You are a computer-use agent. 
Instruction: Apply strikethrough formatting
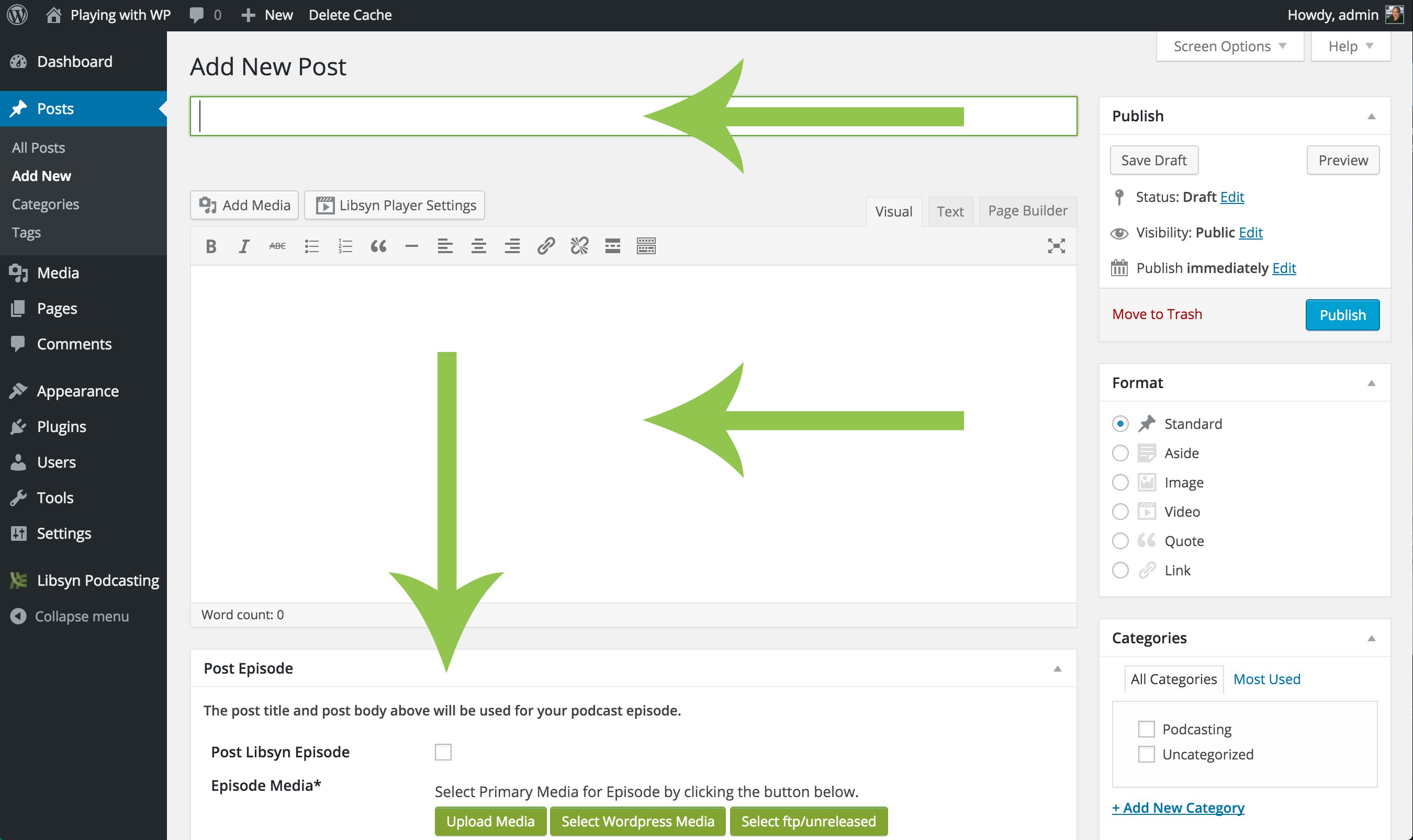point(277,246)
